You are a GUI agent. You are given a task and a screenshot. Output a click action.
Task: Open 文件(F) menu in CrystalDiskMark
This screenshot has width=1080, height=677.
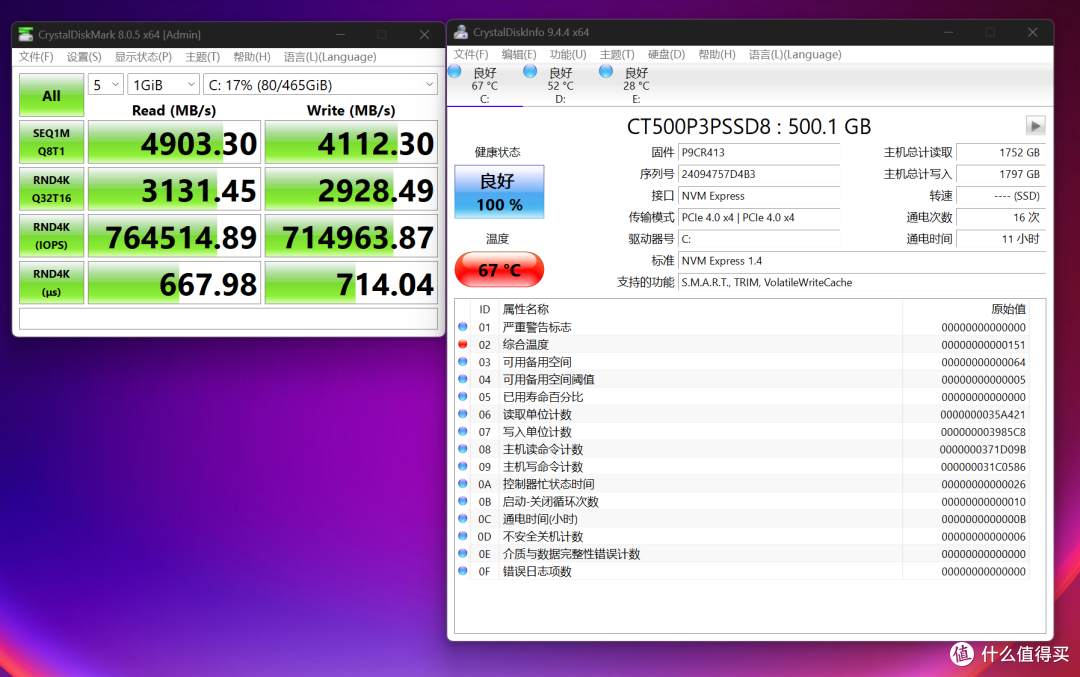pos(36,56)
